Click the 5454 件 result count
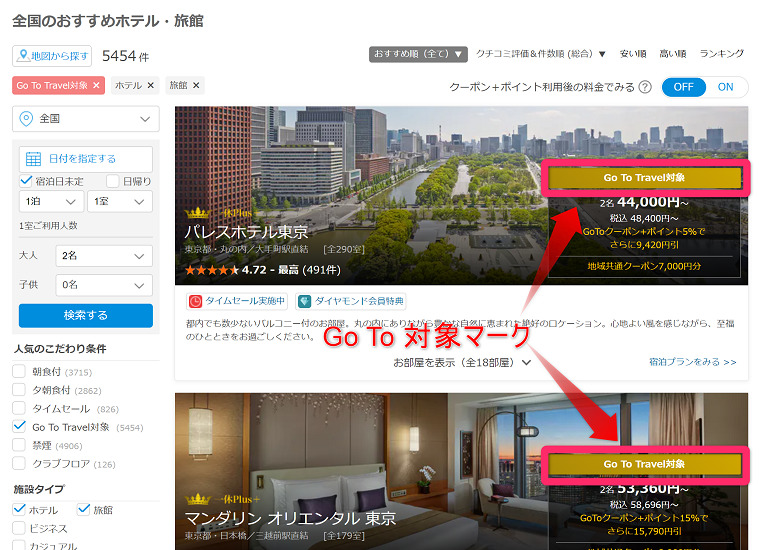Screen dimensions: 760x550 [x=125, y=56]
